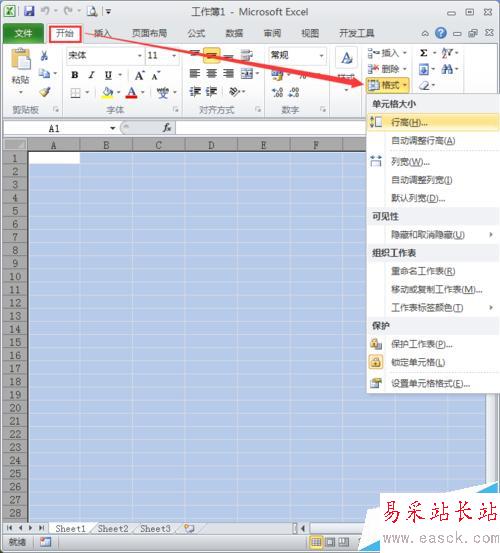Click the Decrease Indent icon
Image resolution: width=500 pixels, height=553 pixels.
(195, 92)
